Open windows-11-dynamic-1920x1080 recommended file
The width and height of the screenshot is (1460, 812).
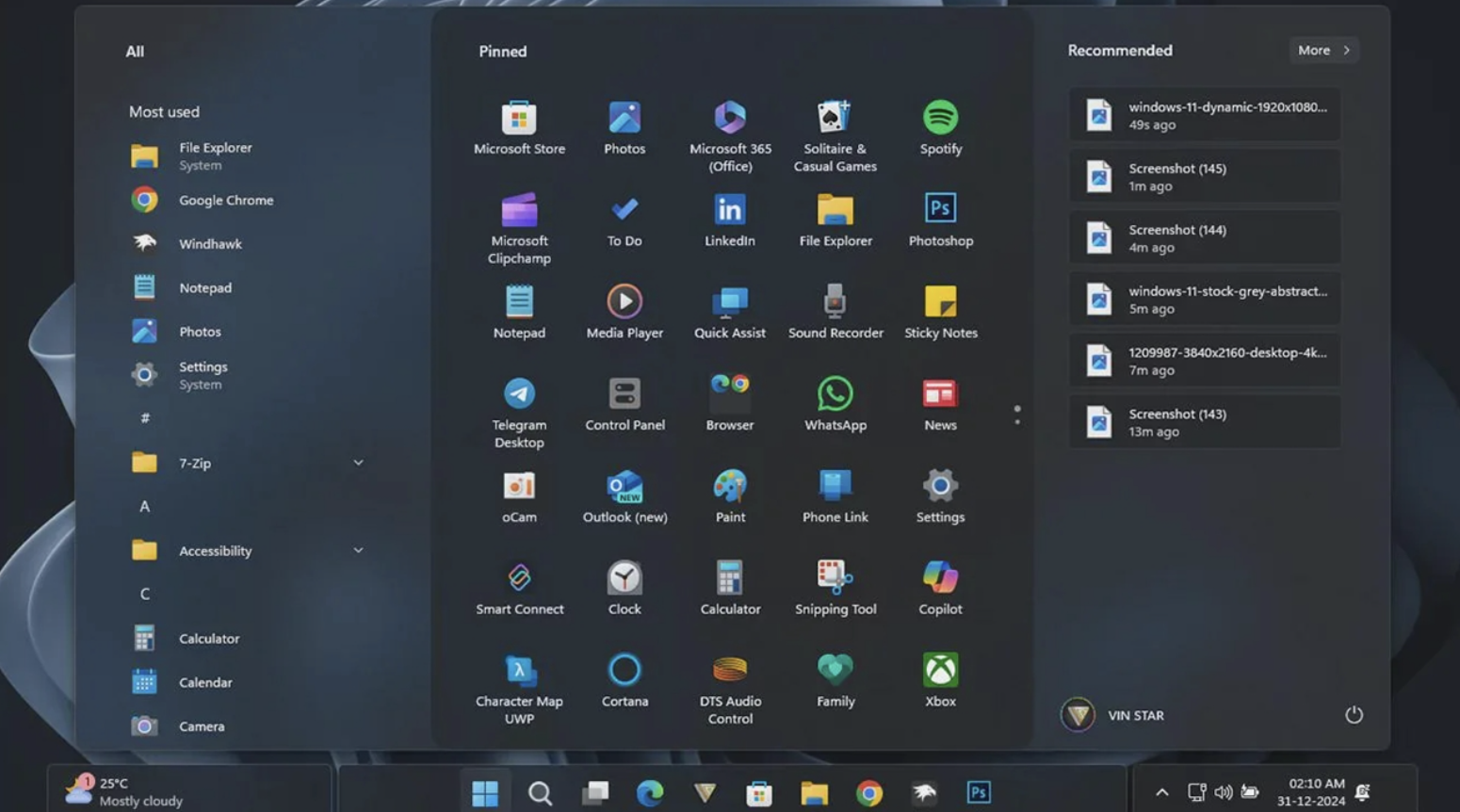coord(1205,115)
